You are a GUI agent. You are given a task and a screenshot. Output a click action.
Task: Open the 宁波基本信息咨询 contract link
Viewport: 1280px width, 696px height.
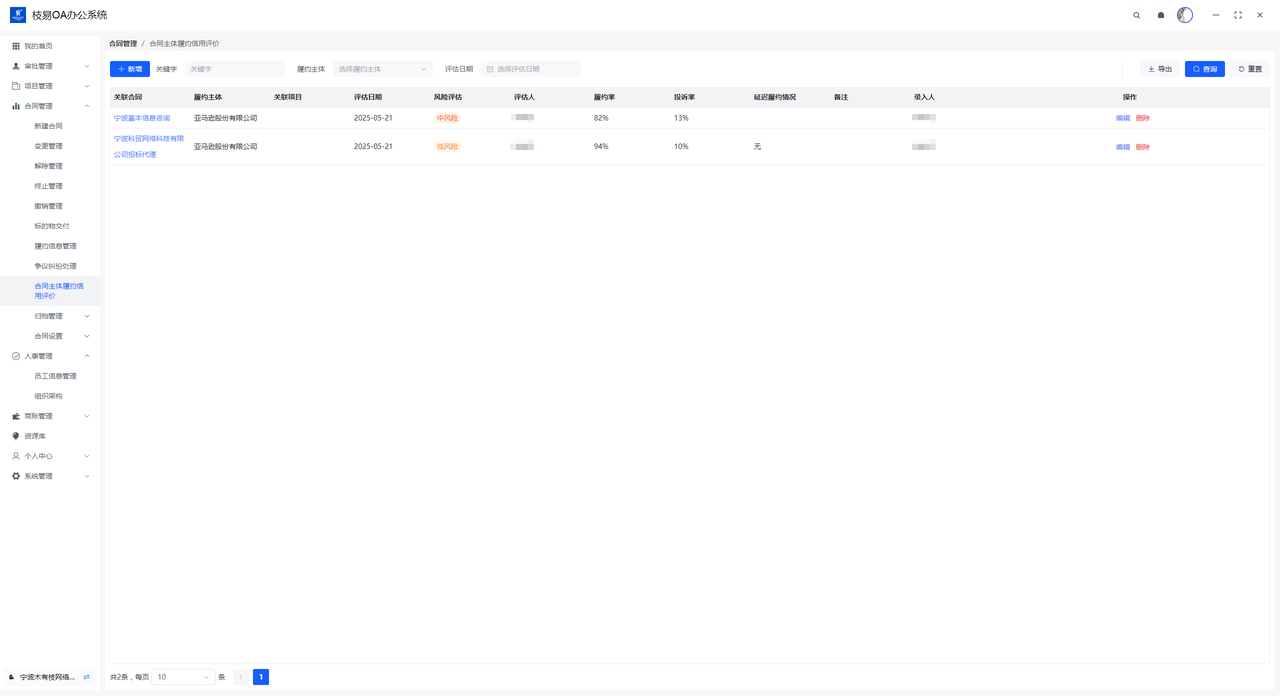click(x=142, y=118)
